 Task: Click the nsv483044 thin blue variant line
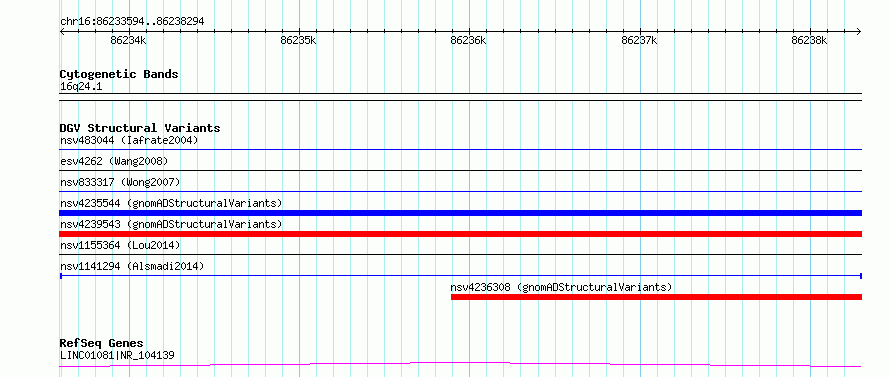[x=461, y=149]
